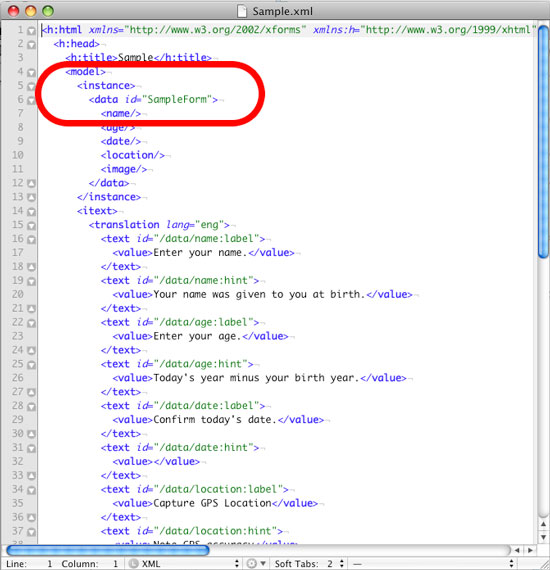Click the Line indicator in status bar
This screenshot has height=570, width=550.
pos(29,563)
